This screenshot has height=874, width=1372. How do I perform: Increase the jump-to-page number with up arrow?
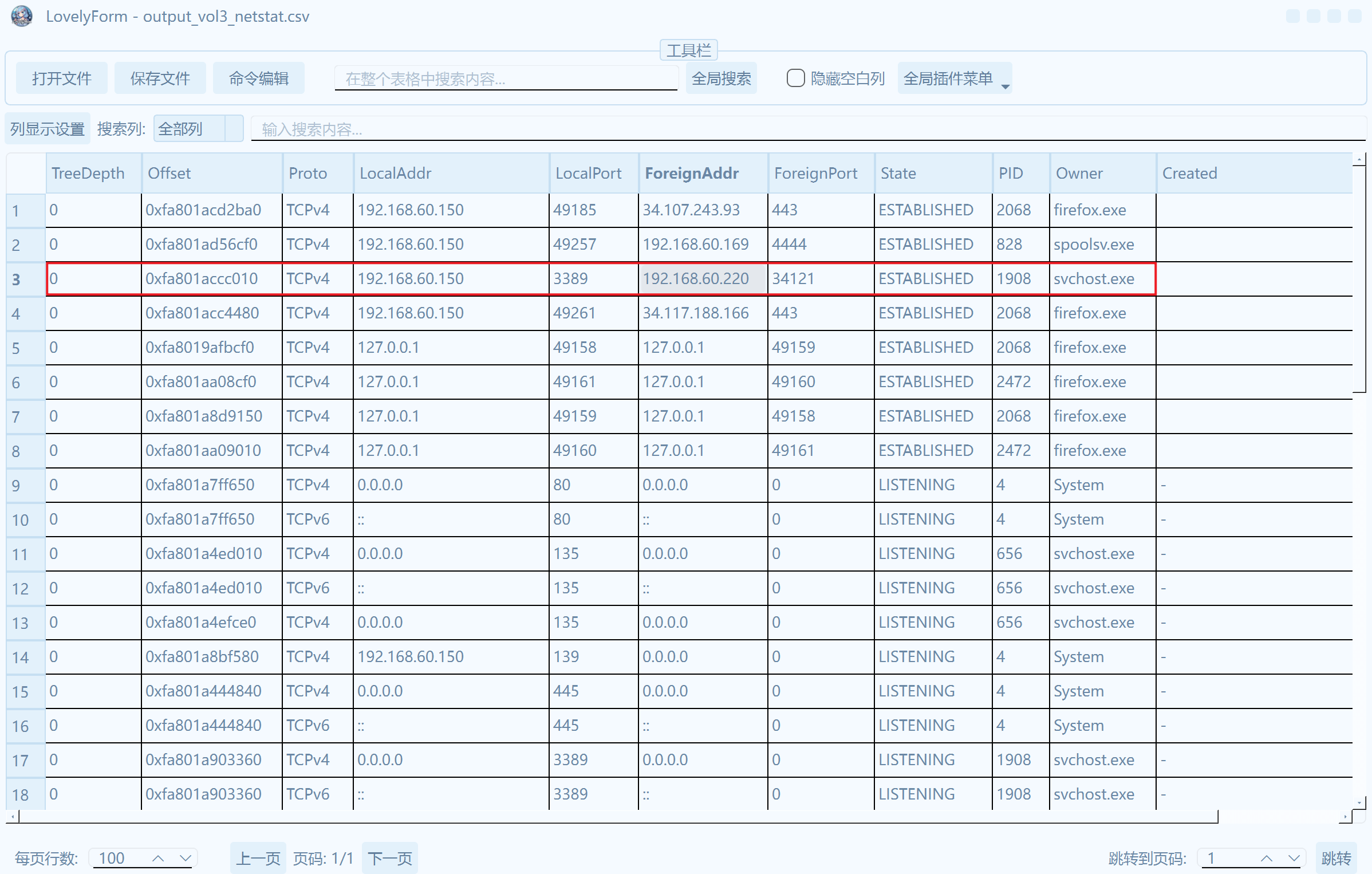coord(1267,858)
